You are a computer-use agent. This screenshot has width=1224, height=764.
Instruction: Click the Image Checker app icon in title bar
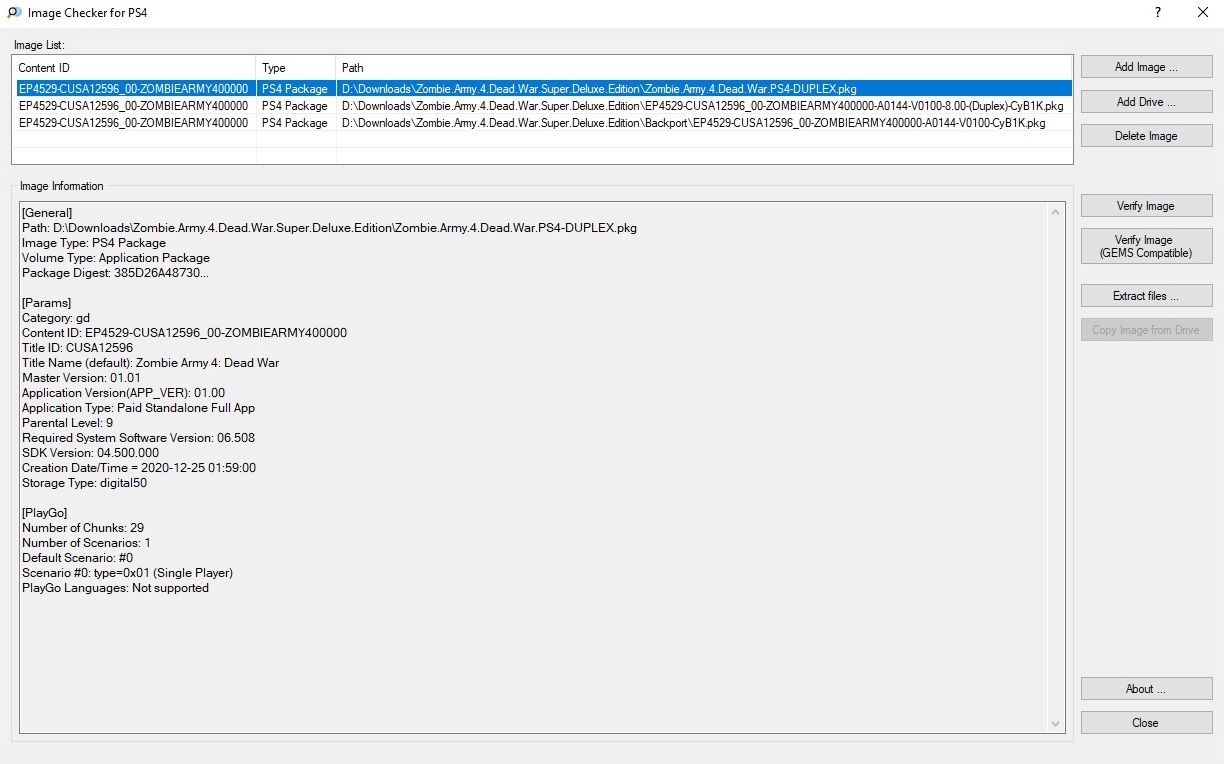click(14, 13)
